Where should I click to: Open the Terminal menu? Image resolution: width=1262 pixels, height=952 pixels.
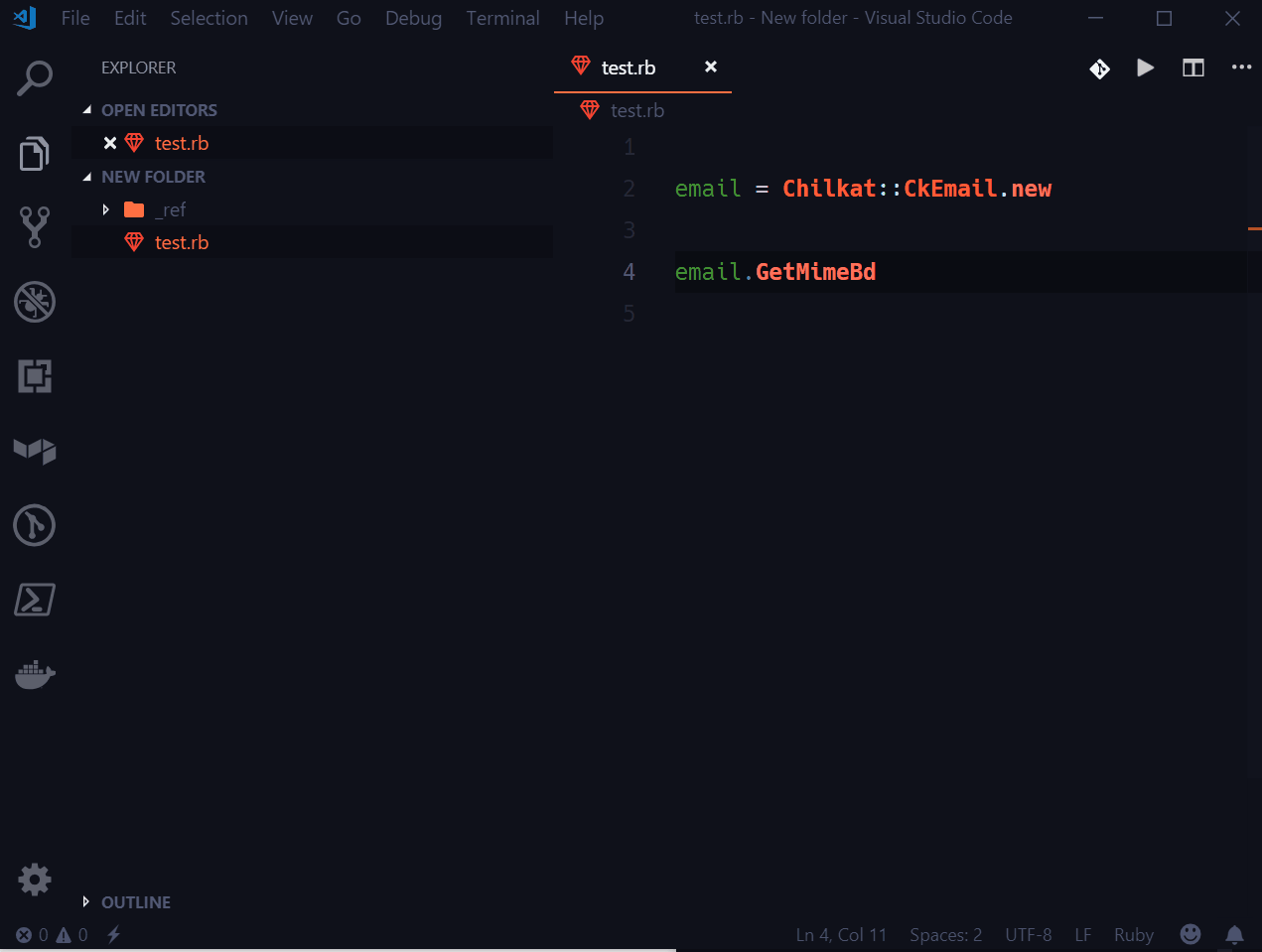pyautogui.click(x=503, y=18)
